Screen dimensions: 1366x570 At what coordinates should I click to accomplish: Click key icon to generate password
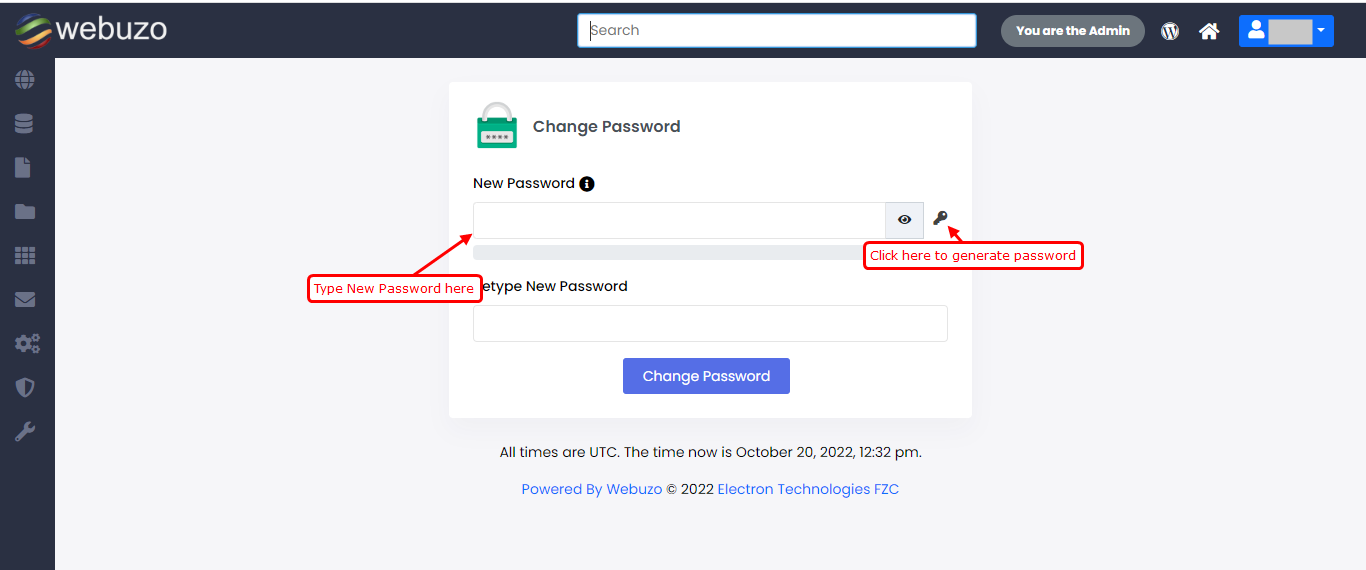tap(940, 218)
